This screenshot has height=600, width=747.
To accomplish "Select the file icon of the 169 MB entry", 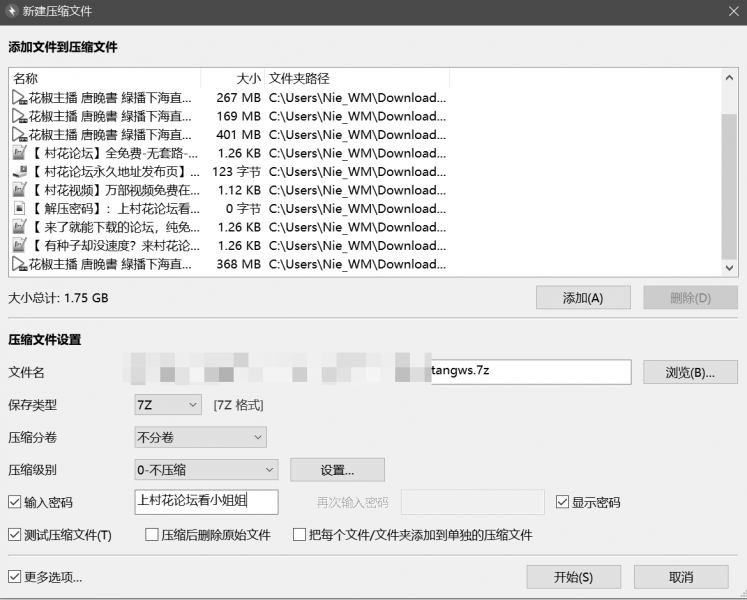I will (x=19, y=116).
